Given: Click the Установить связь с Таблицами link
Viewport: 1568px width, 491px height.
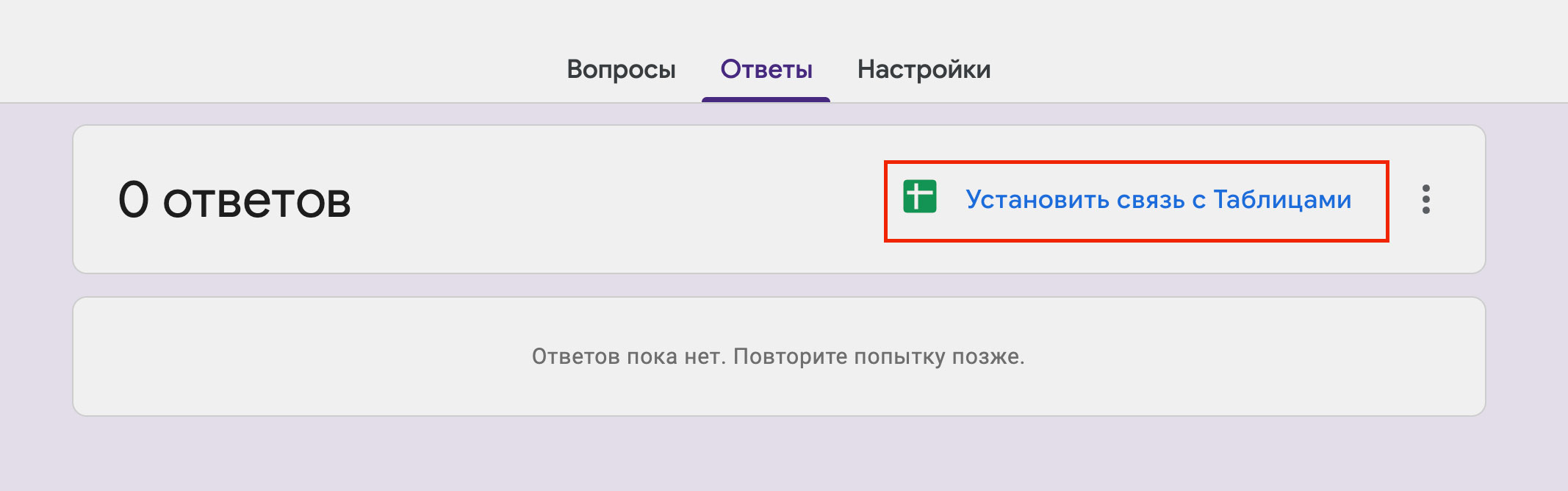Looking at the screenshot, I should [x=1157, y=199].
